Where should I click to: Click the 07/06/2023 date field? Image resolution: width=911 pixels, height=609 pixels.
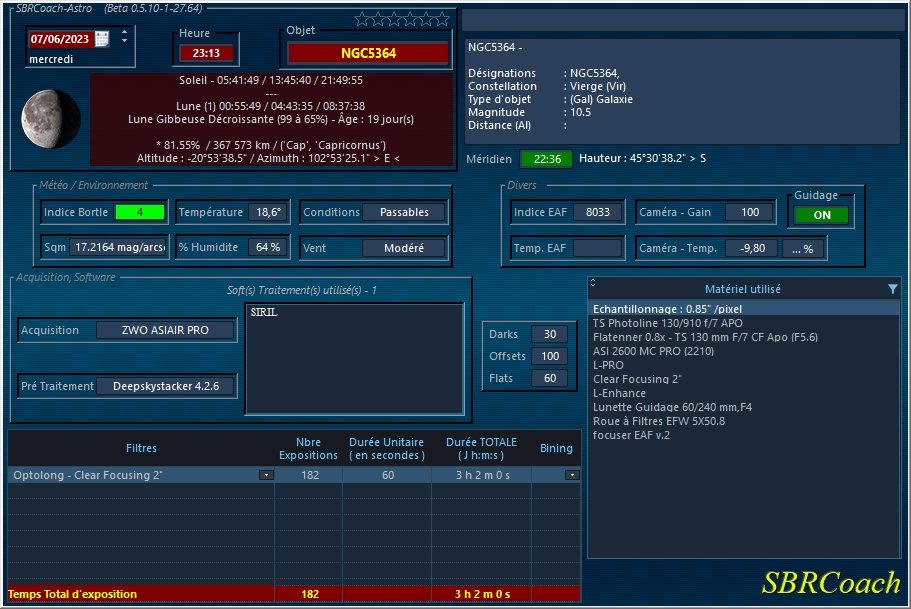(60, 39)
